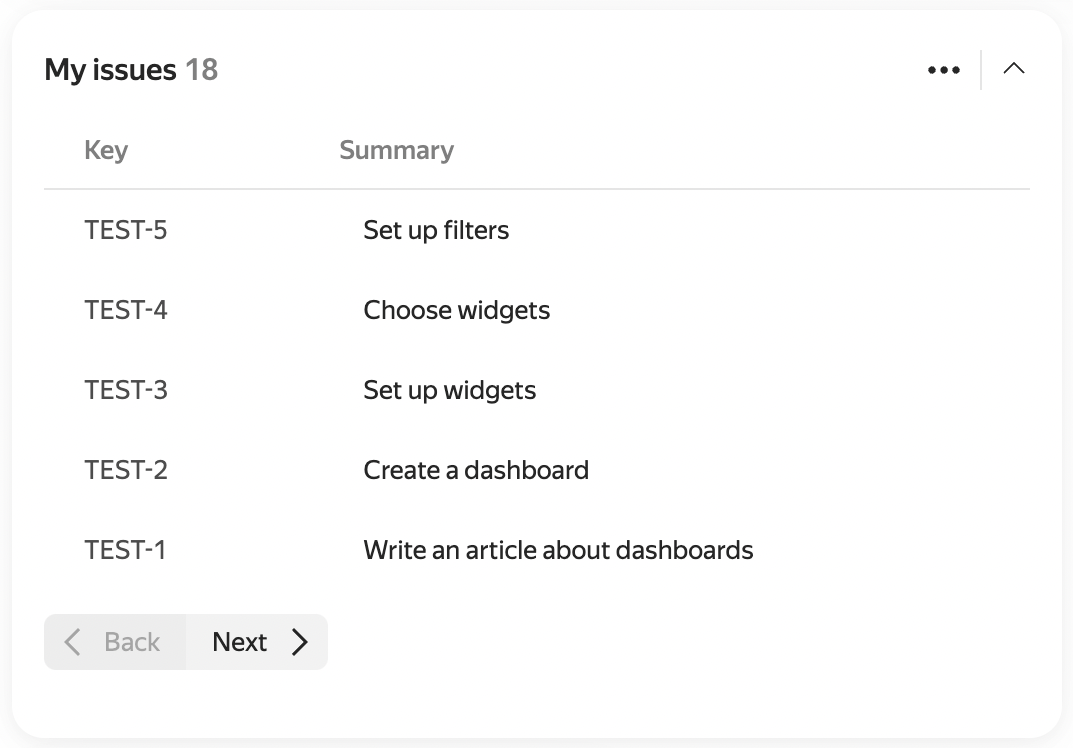
Task: Click the left chevron arrow beside Back
Action: click(x=73, y=642)
